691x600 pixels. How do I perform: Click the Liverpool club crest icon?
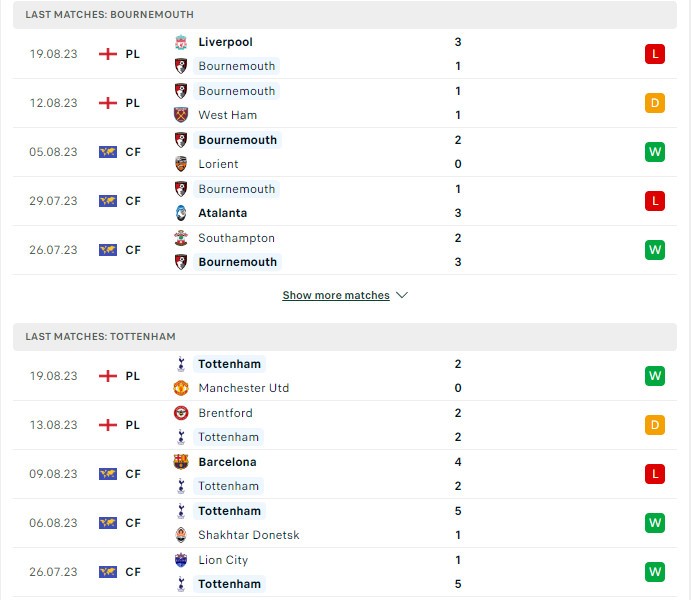coord(181,42)
